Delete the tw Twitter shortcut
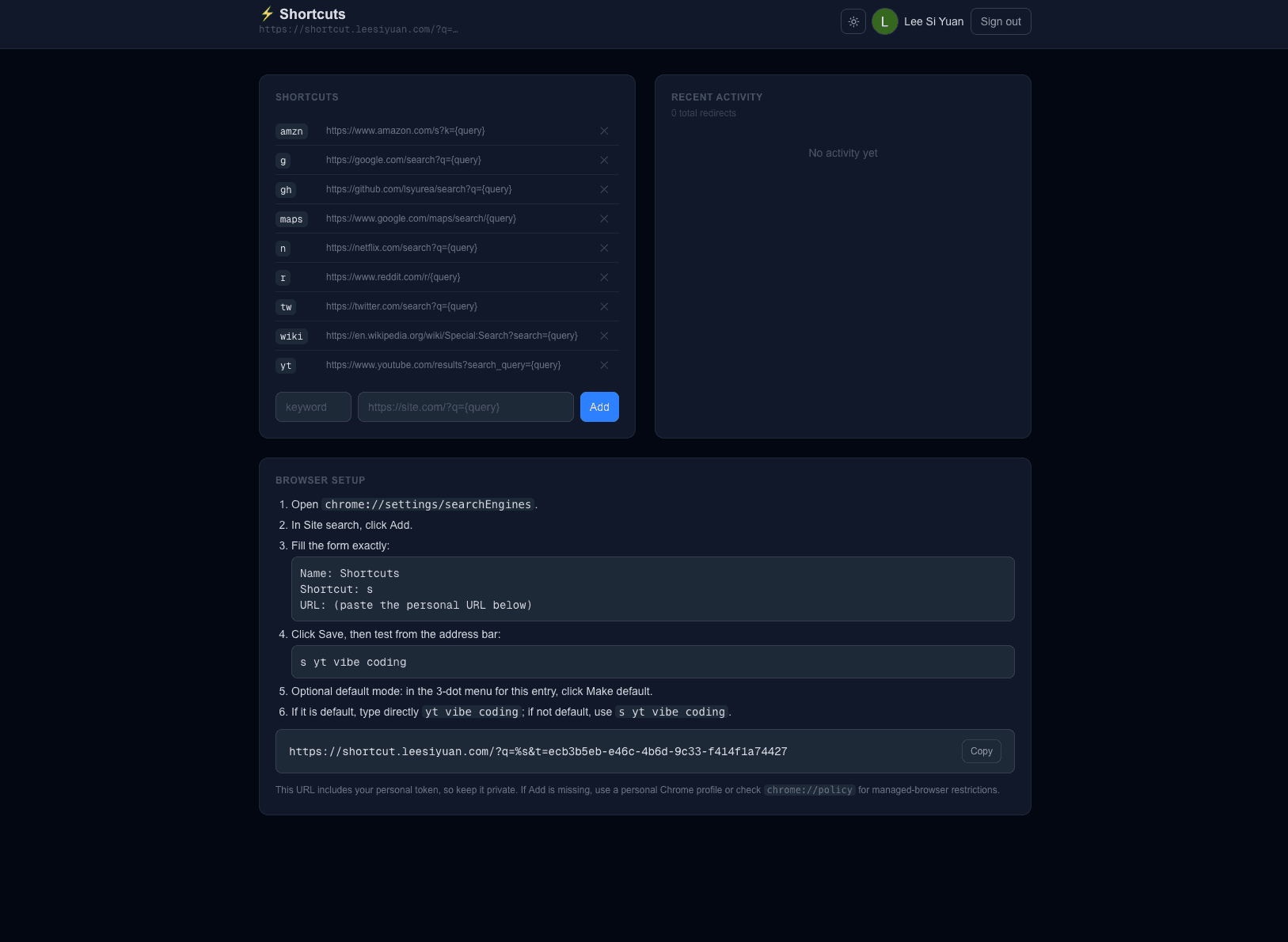Image resolution: width=1288 pixels, height=942 pixels. pyautogui.click(x=603, y=306)
